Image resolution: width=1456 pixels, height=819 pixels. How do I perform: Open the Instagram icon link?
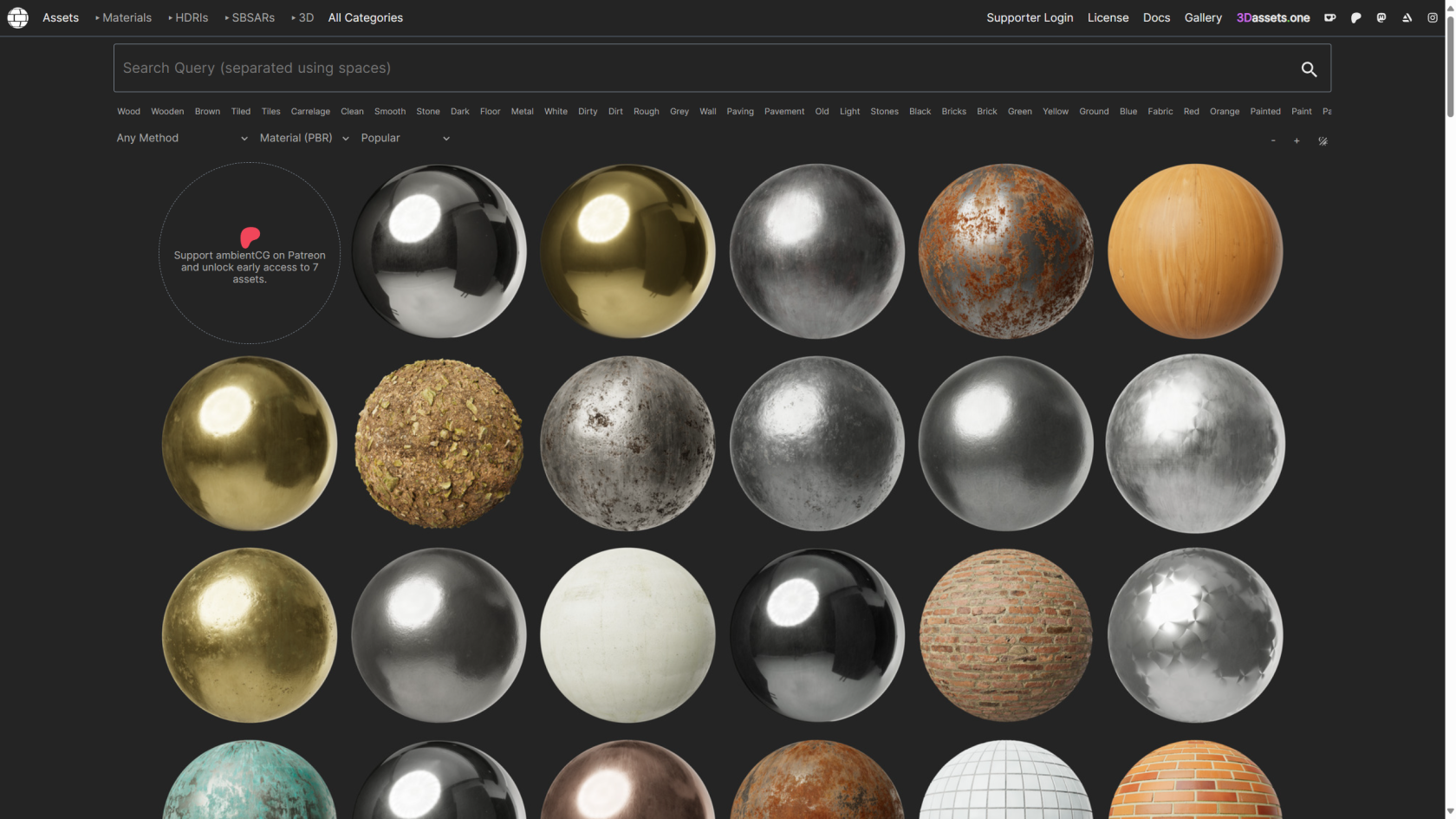(1433, 17)
